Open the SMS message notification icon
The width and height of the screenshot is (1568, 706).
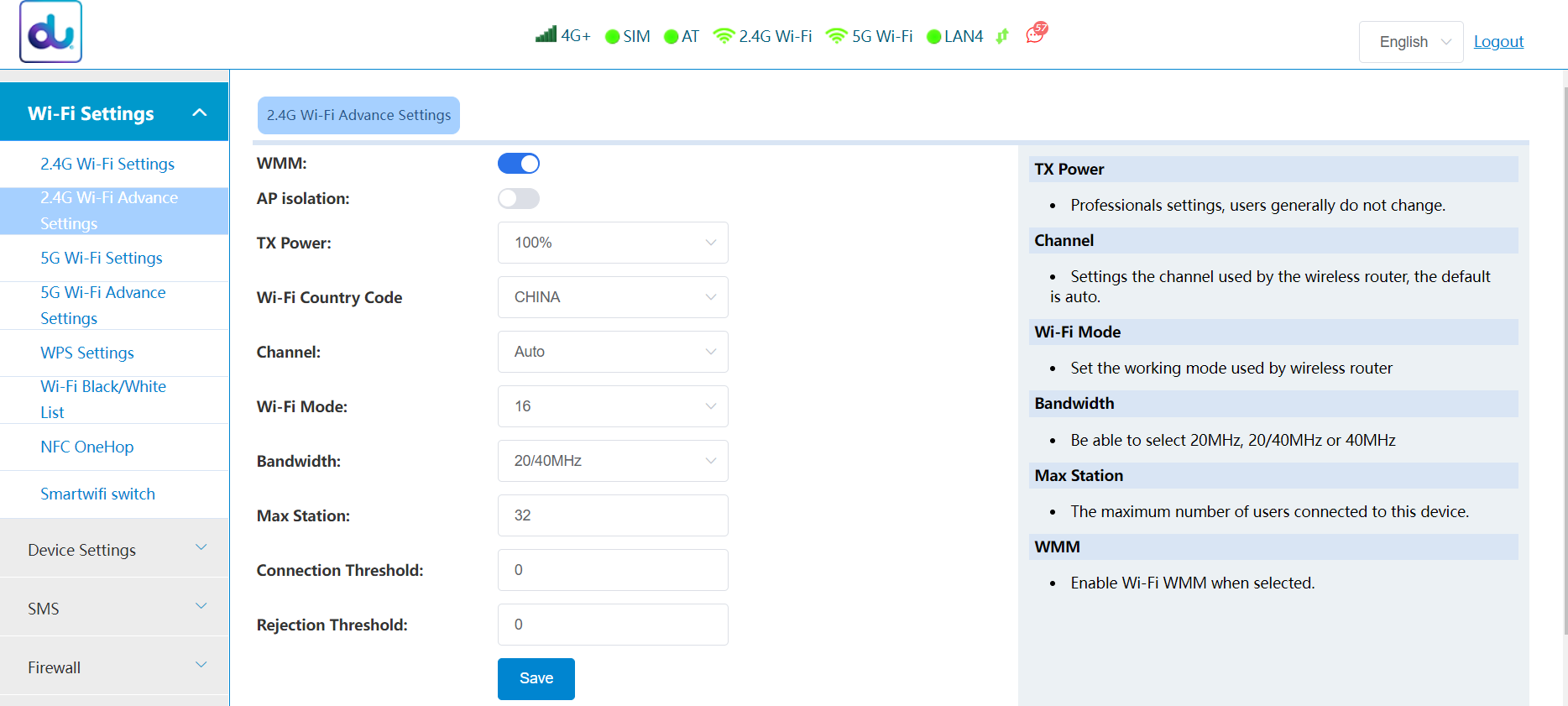[x=1037, y=34]
